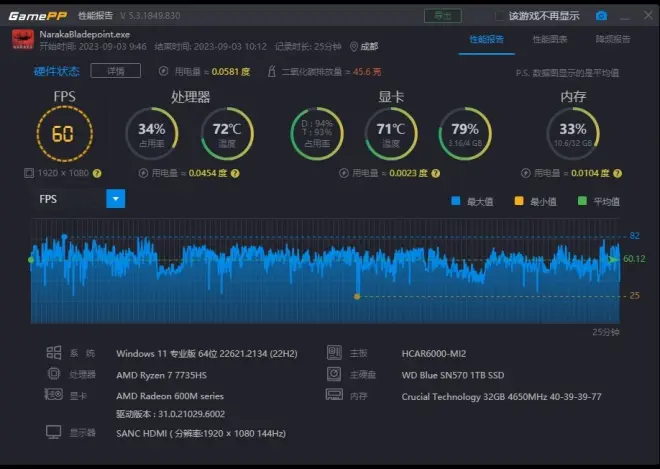Click the average 60.12 arrow marker

click(614, 259)
